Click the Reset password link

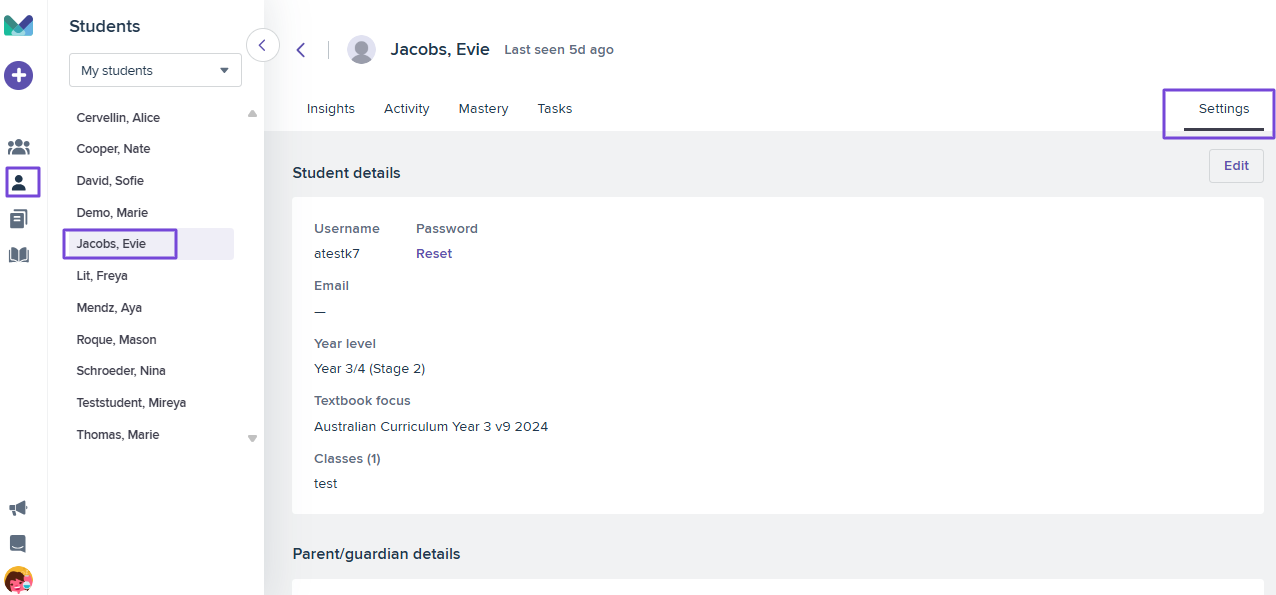pos(434,254)
